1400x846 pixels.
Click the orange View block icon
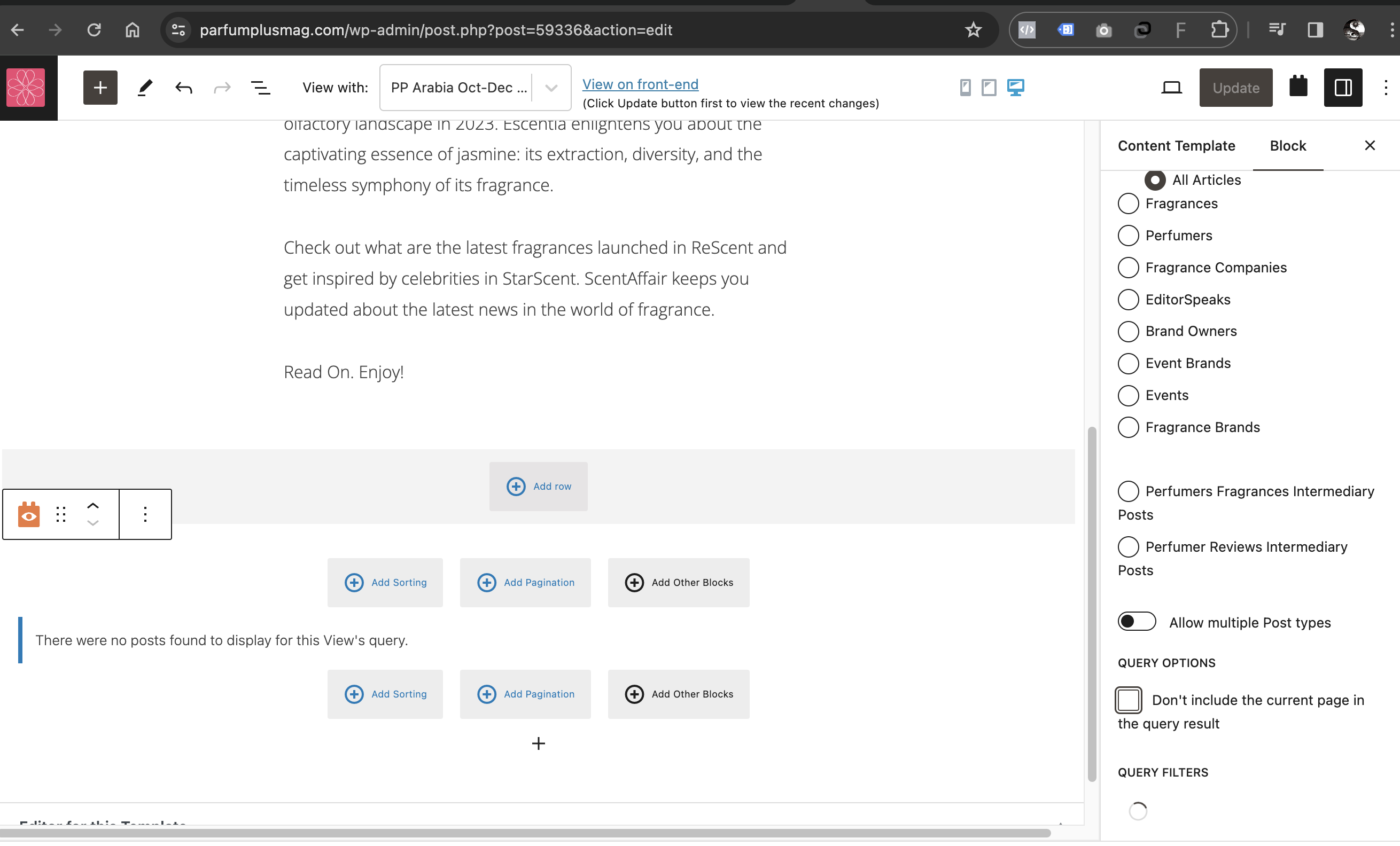coord(28,514)
